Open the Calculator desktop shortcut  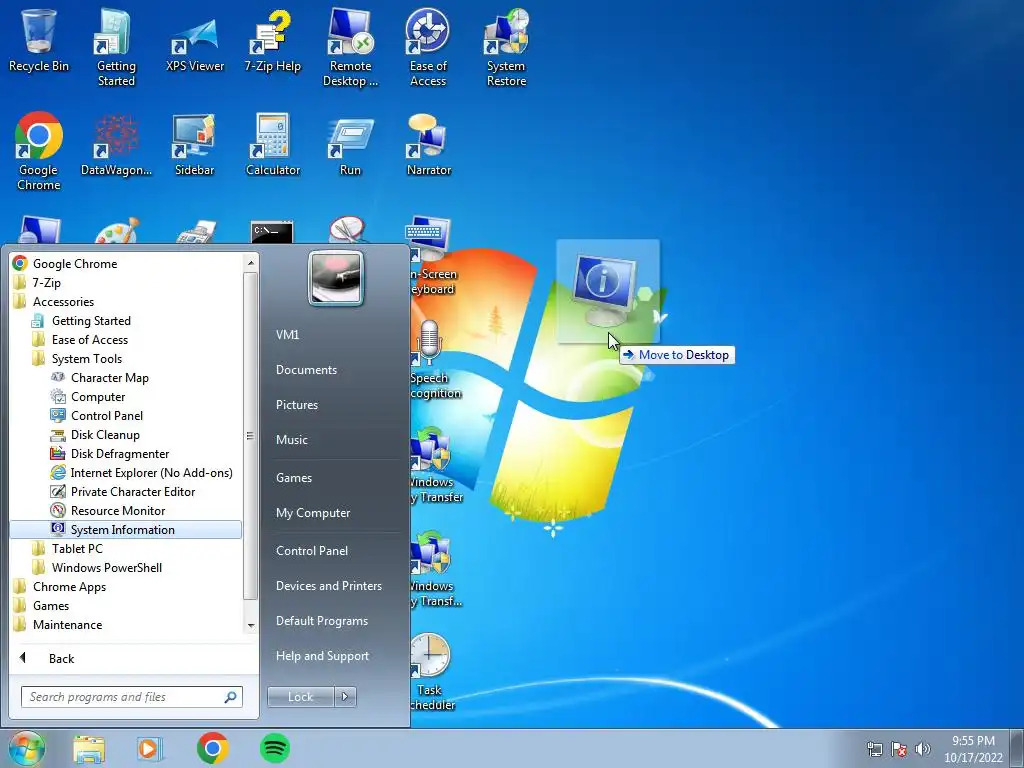click(272, 145)
